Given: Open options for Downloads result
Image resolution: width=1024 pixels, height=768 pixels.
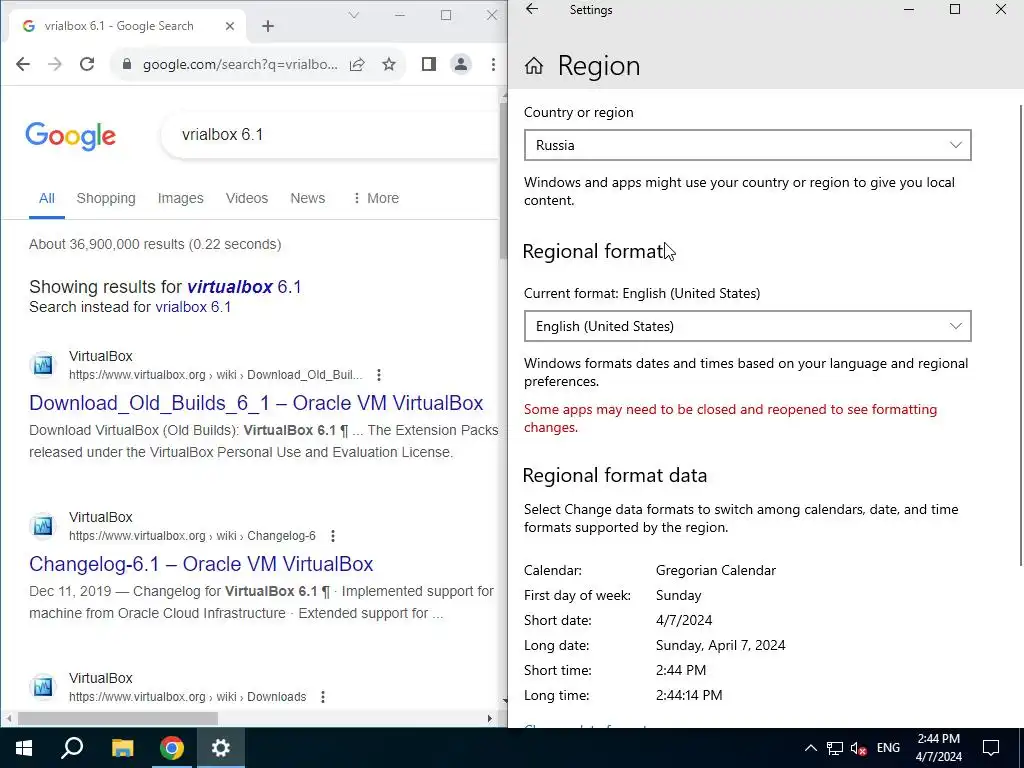Looking at the screenshot, I should click(x=323, y=697).
